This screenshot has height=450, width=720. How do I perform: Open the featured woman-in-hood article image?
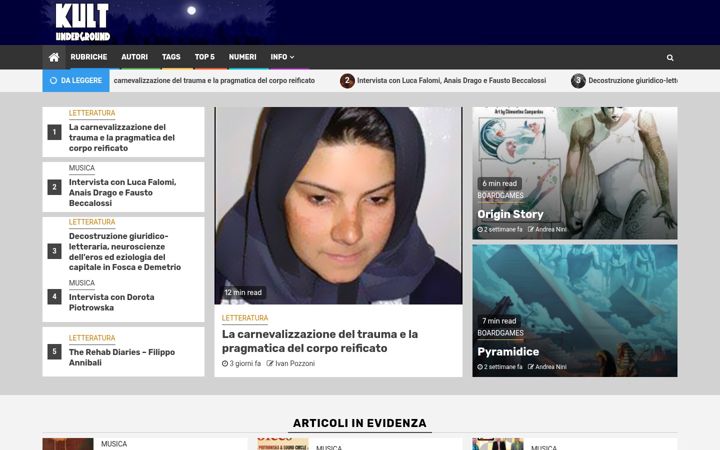coord(338,205)
